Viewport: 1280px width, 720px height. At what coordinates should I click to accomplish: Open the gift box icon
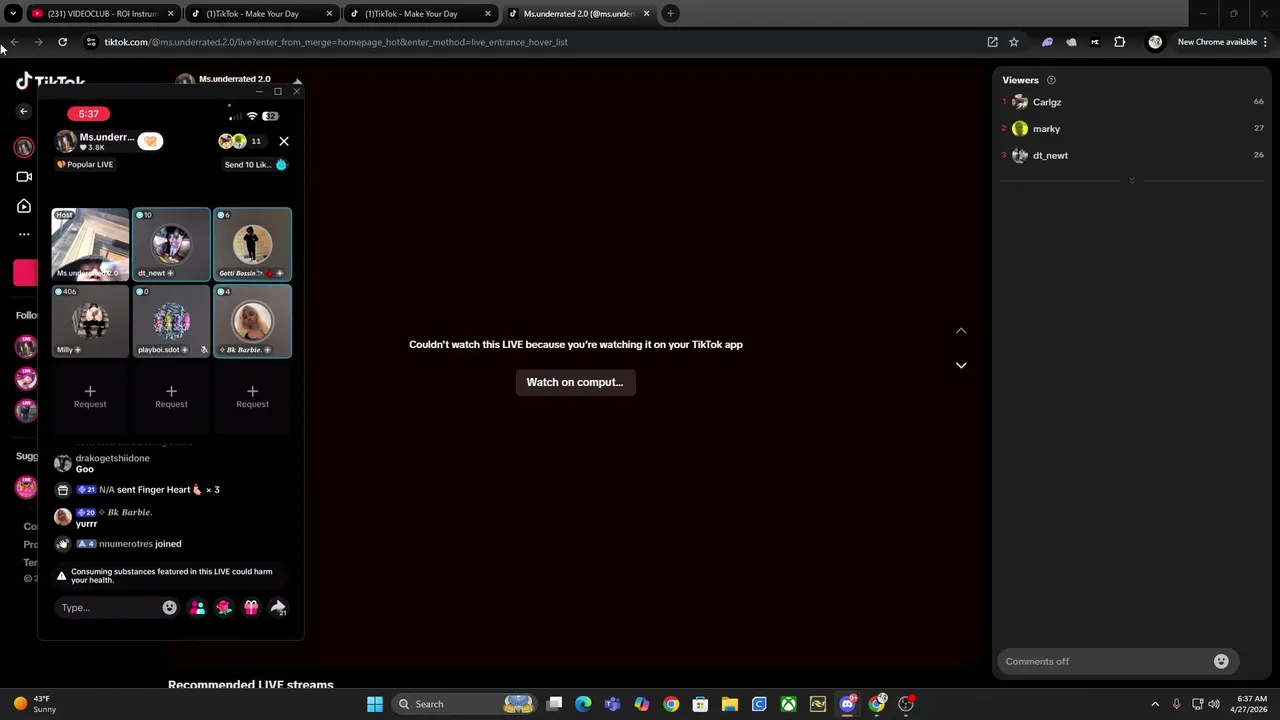[251, 607]
